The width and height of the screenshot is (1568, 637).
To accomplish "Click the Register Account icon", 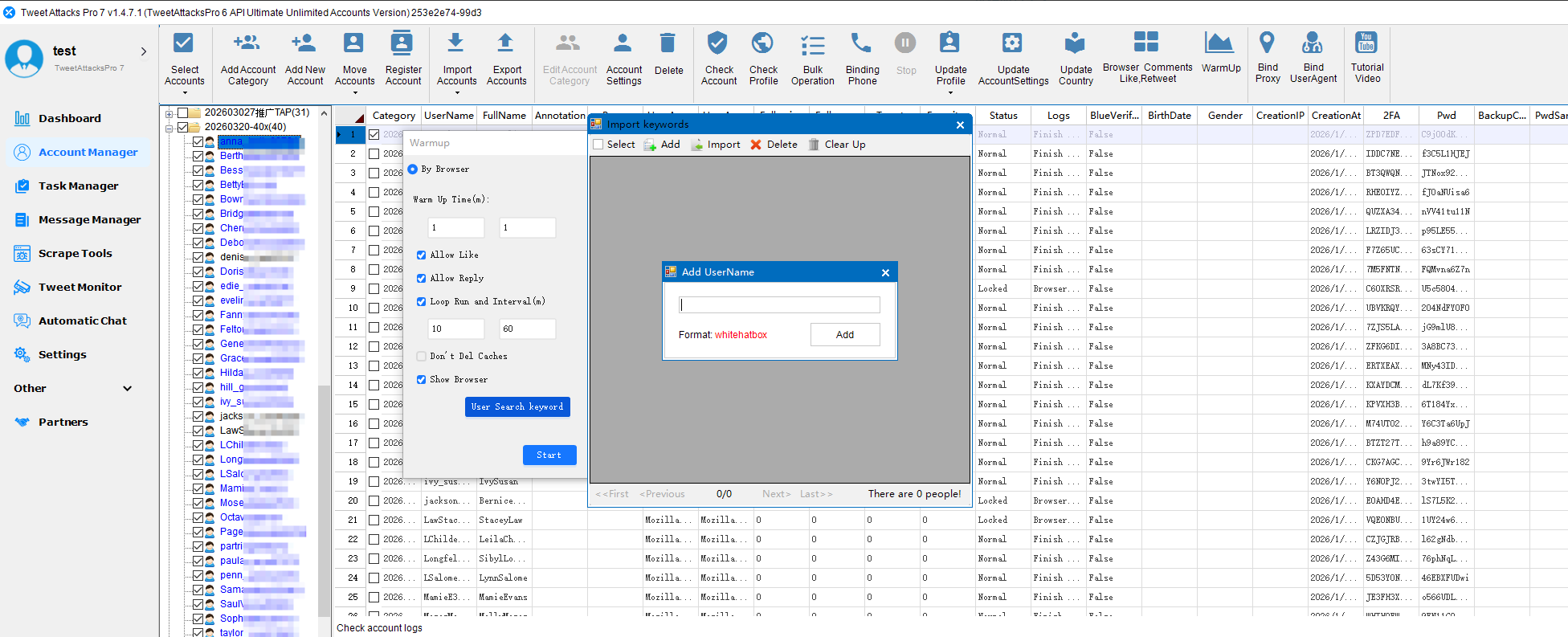I will (402, 43).
